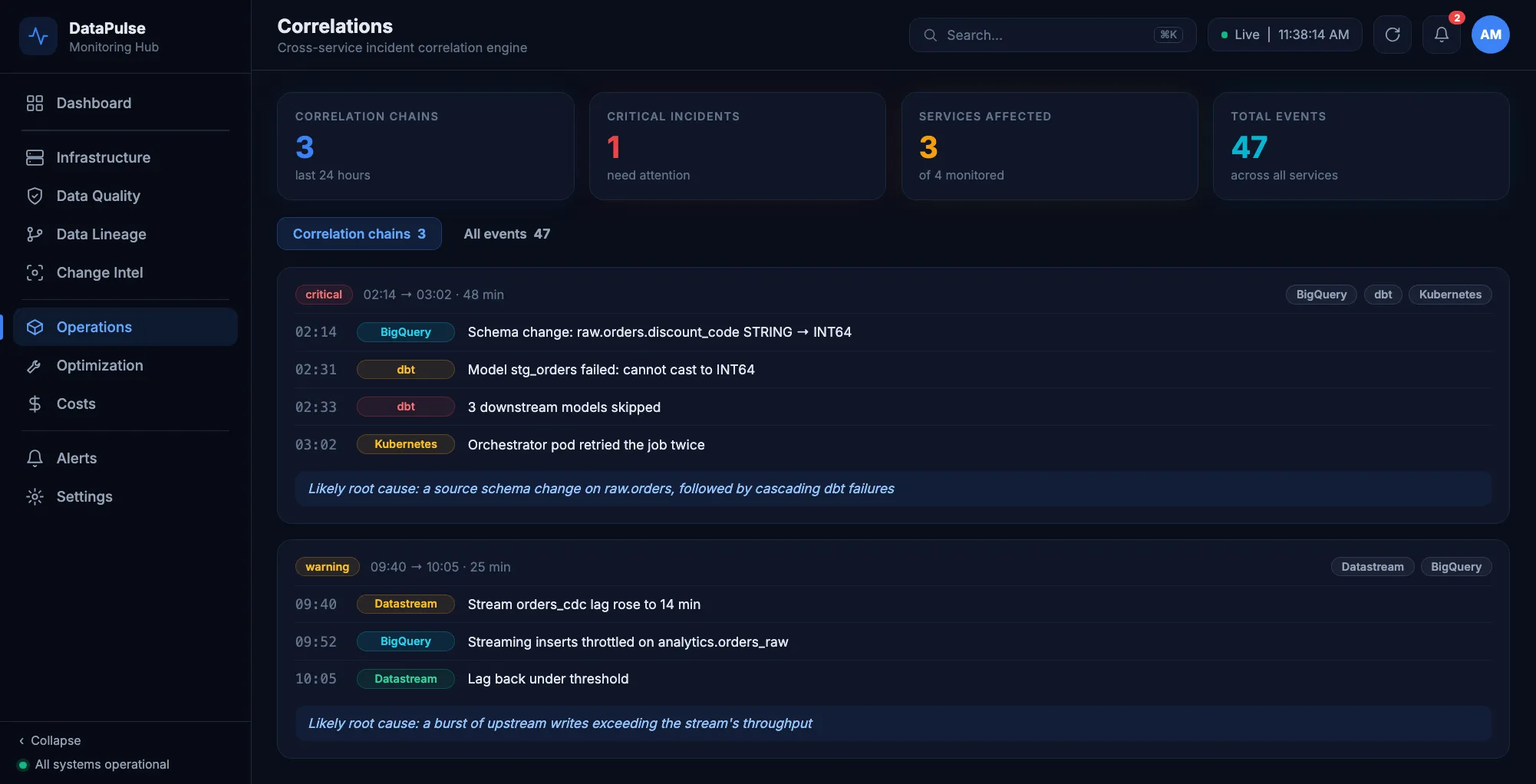Click the dbt tag in critical chain header
Image resolution: width=1536 pixels, height=784 pixels.
[x=1383, y=295]
